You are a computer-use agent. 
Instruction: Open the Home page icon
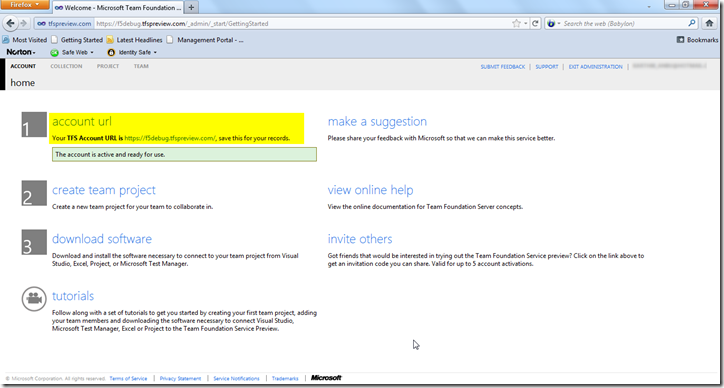point(710,23)
